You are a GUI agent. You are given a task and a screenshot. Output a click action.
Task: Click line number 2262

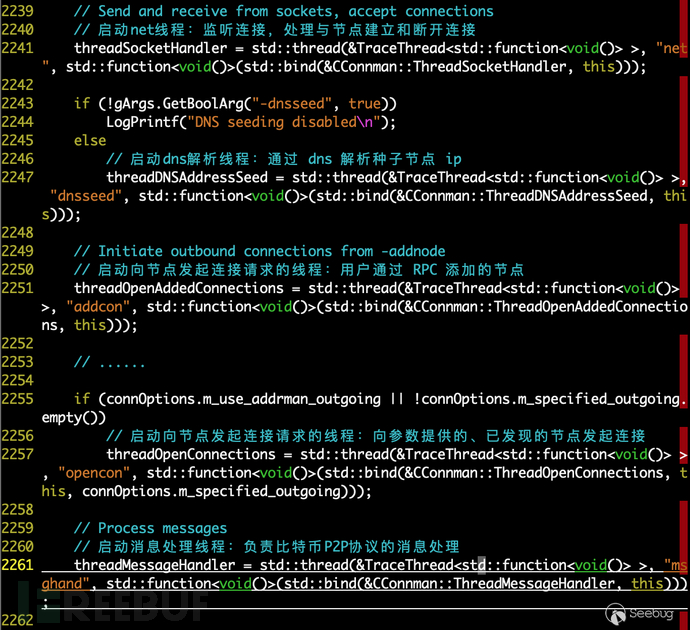click(x=17, y=620)
